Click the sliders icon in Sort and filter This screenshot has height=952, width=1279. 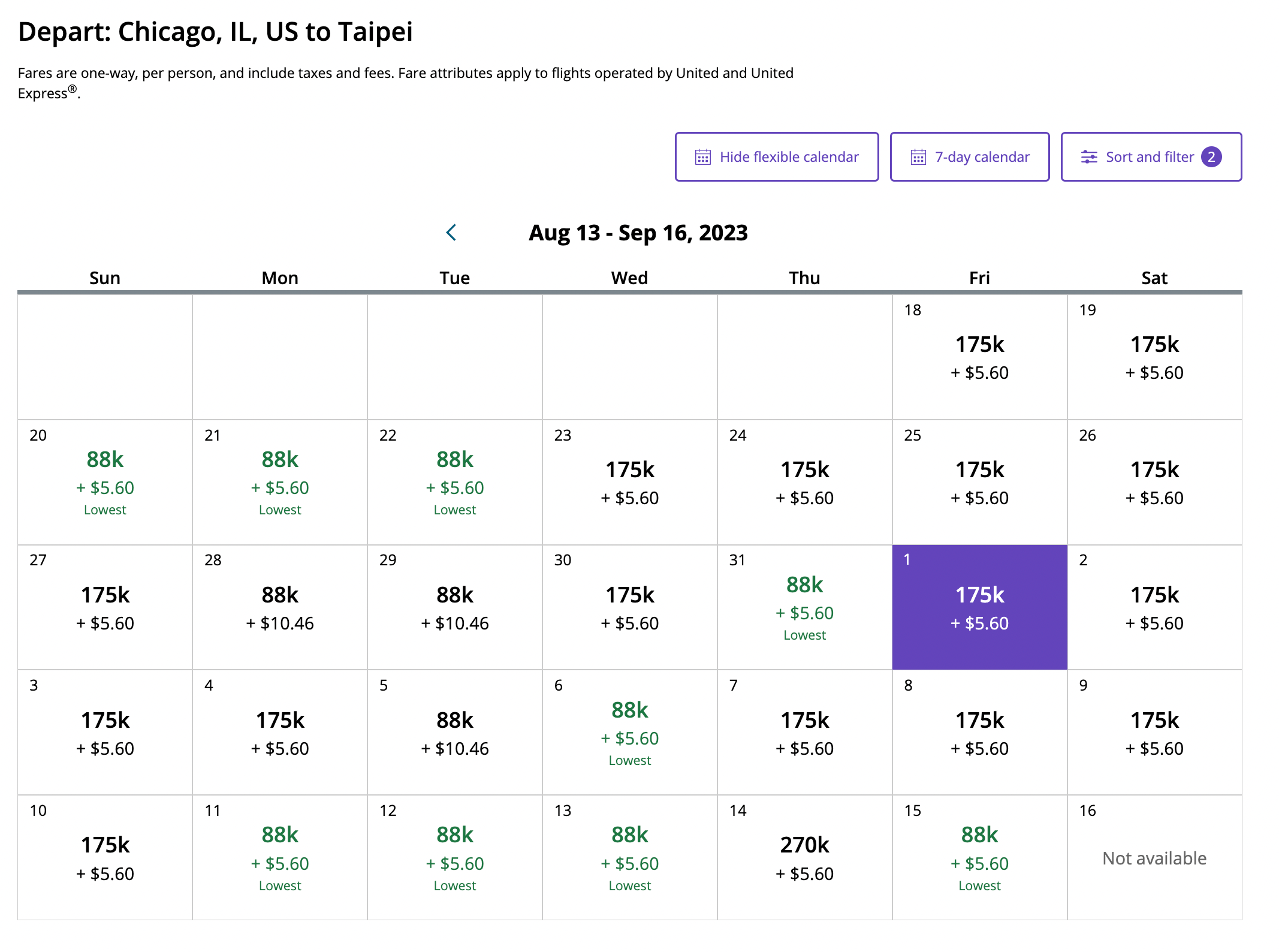pyautogui.click(x=1088, y=157)
